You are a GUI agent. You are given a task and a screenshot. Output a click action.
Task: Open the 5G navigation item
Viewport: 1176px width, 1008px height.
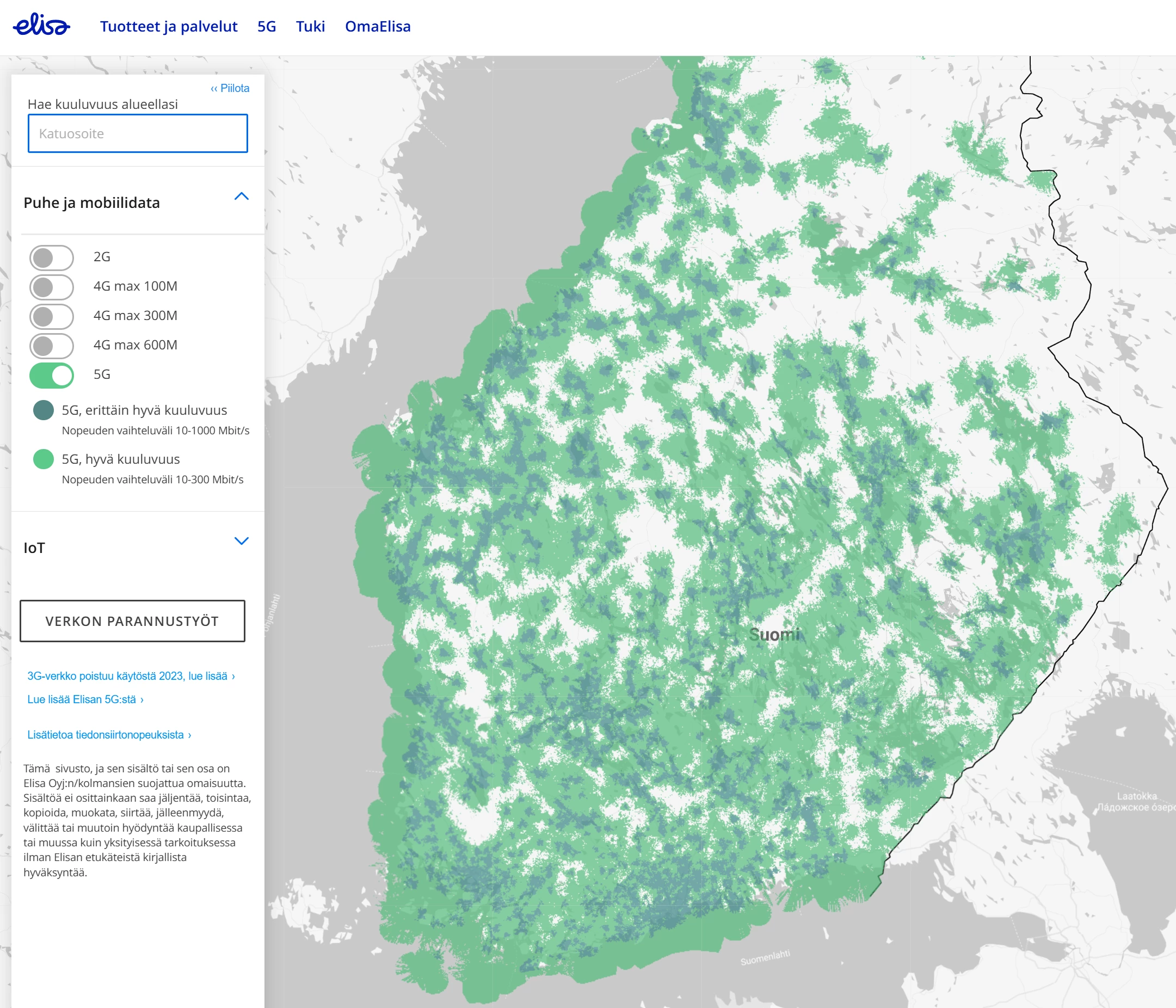(266, 27)
